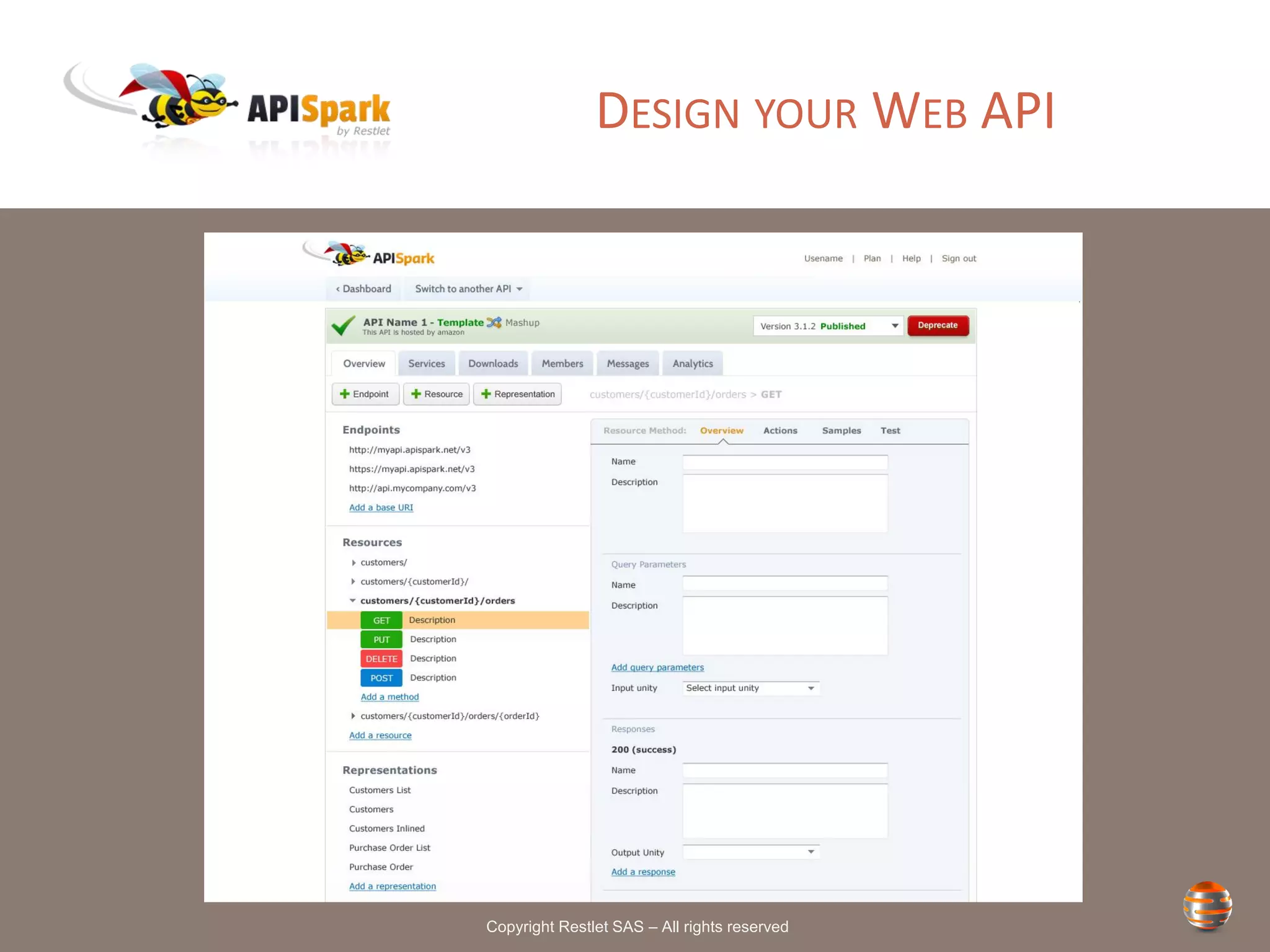Click the Restlet sphere logo on the slide
Viewport: 1270px width, 952px height.
[1207, 906]
